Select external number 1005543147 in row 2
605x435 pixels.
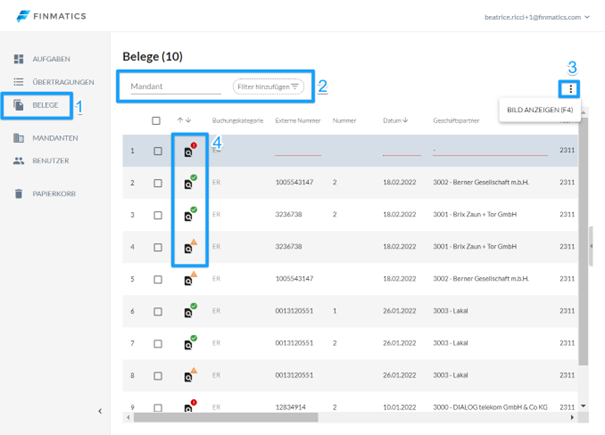[294, 182]
